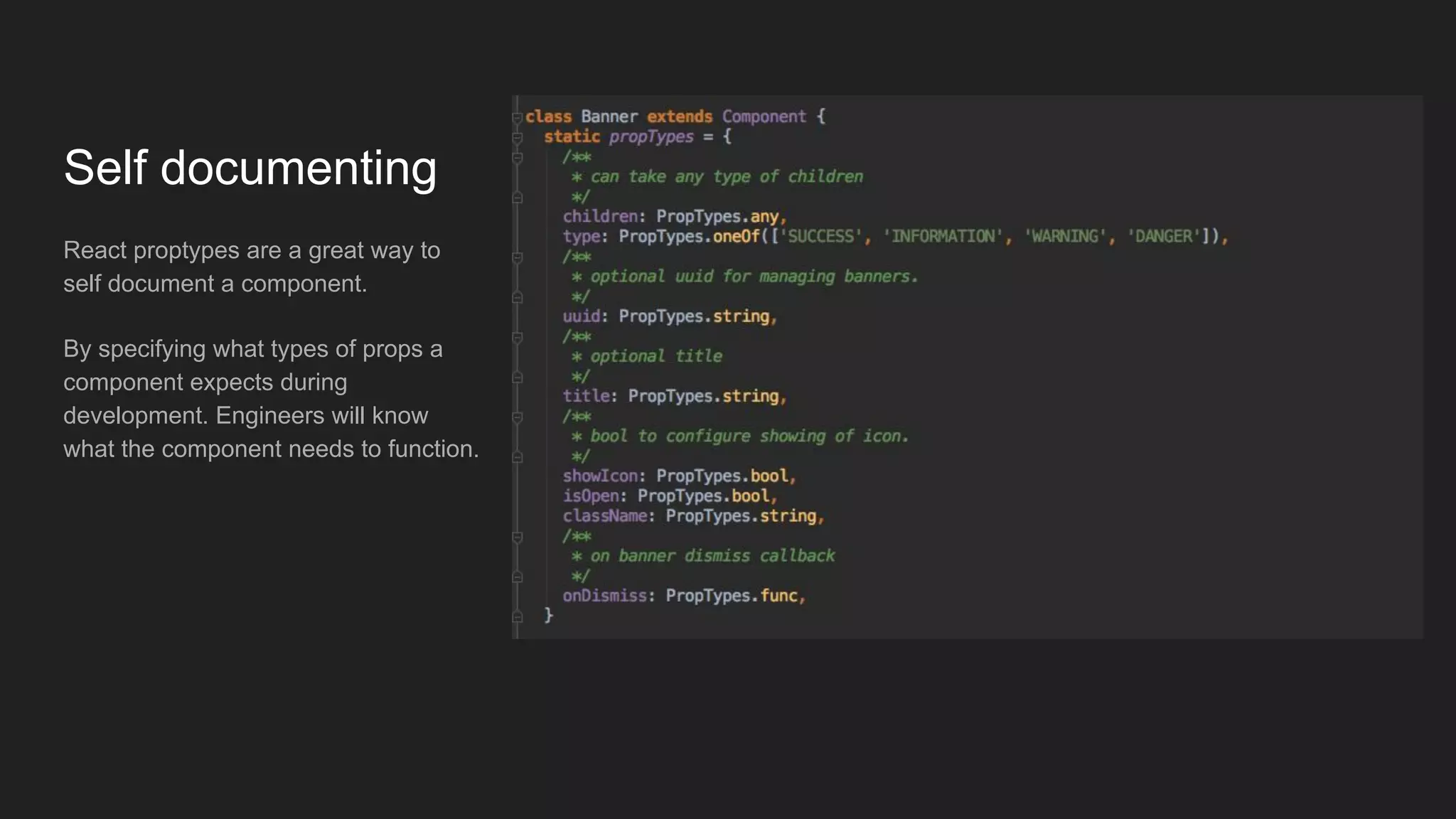Click the line 'isOpen: PropTypes.bool,'
1456x819 pixels.
[x=670, y=496]
